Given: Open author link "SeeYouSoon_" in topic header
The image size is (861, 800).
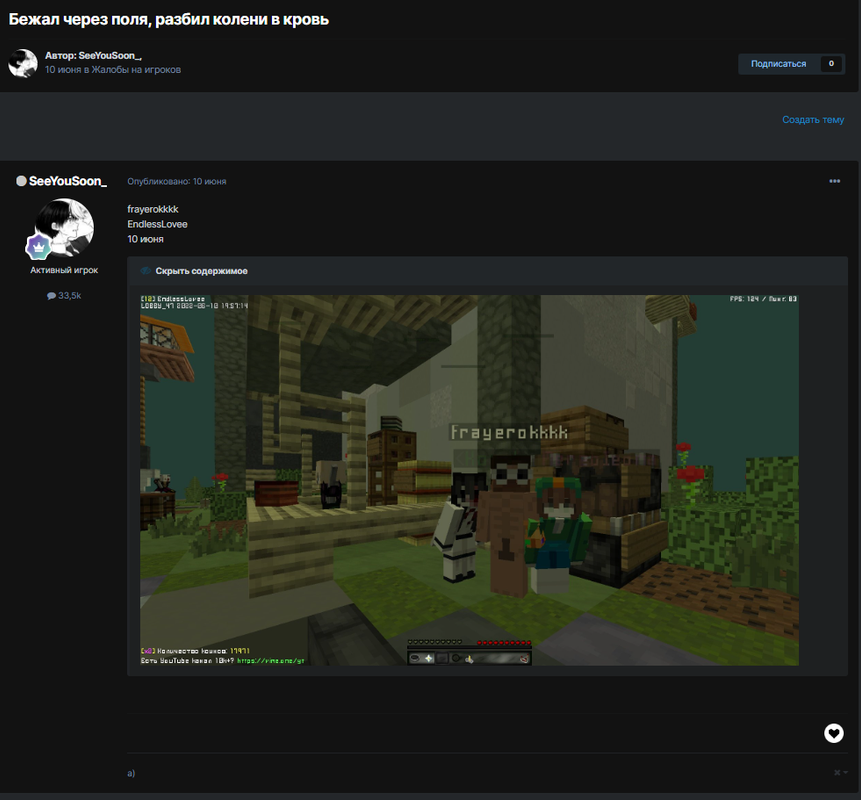Looking at the screenshot, I should pos(110,55).
